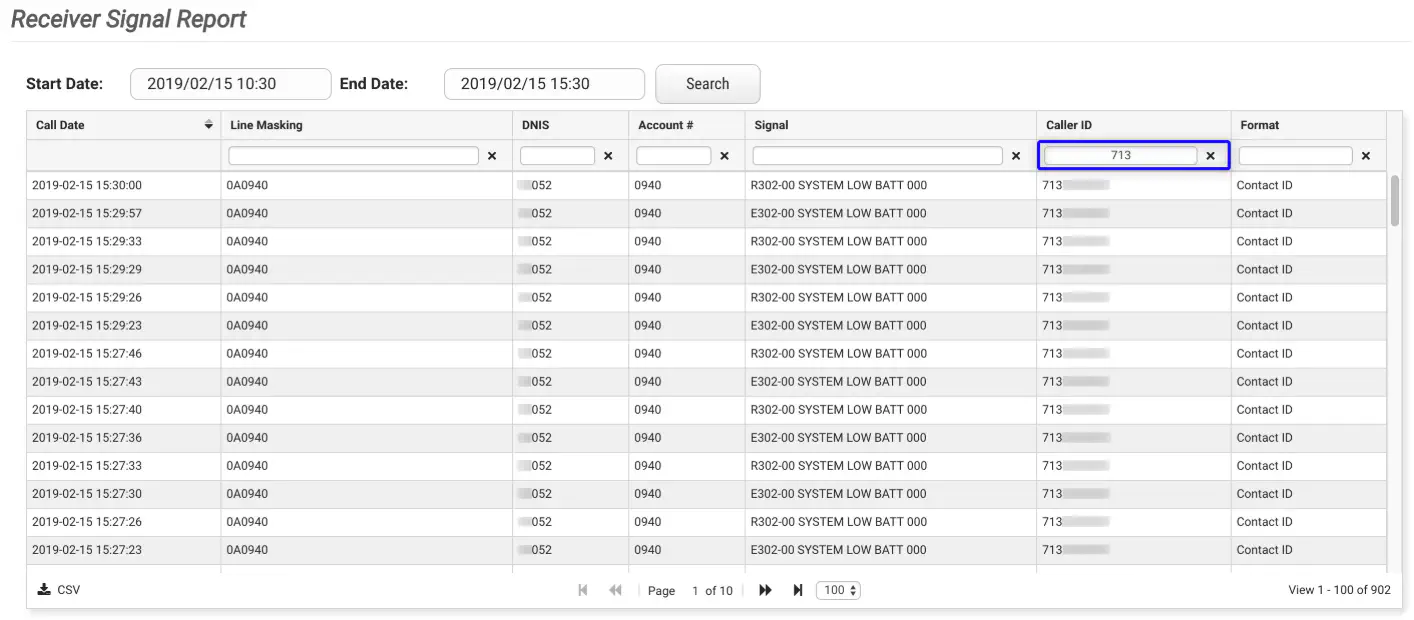Focus the Signal filter box
Viewport: 1414px width, 620px height.
coord(877,156)
